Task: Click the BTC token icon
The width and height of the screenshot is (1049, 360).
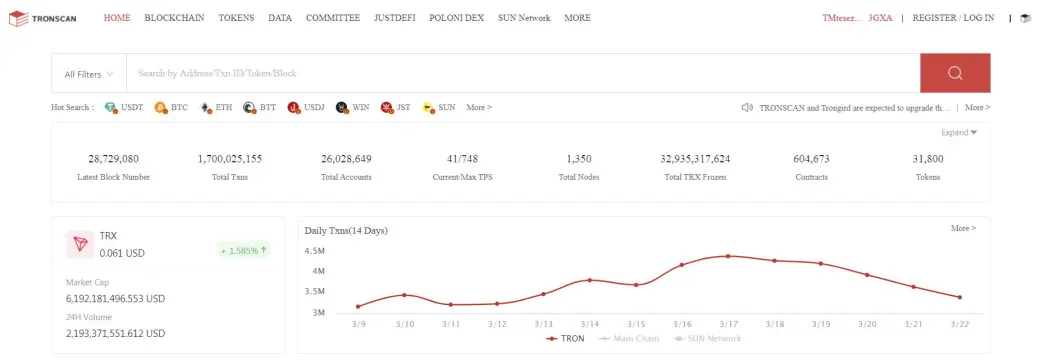Action: 161,107
